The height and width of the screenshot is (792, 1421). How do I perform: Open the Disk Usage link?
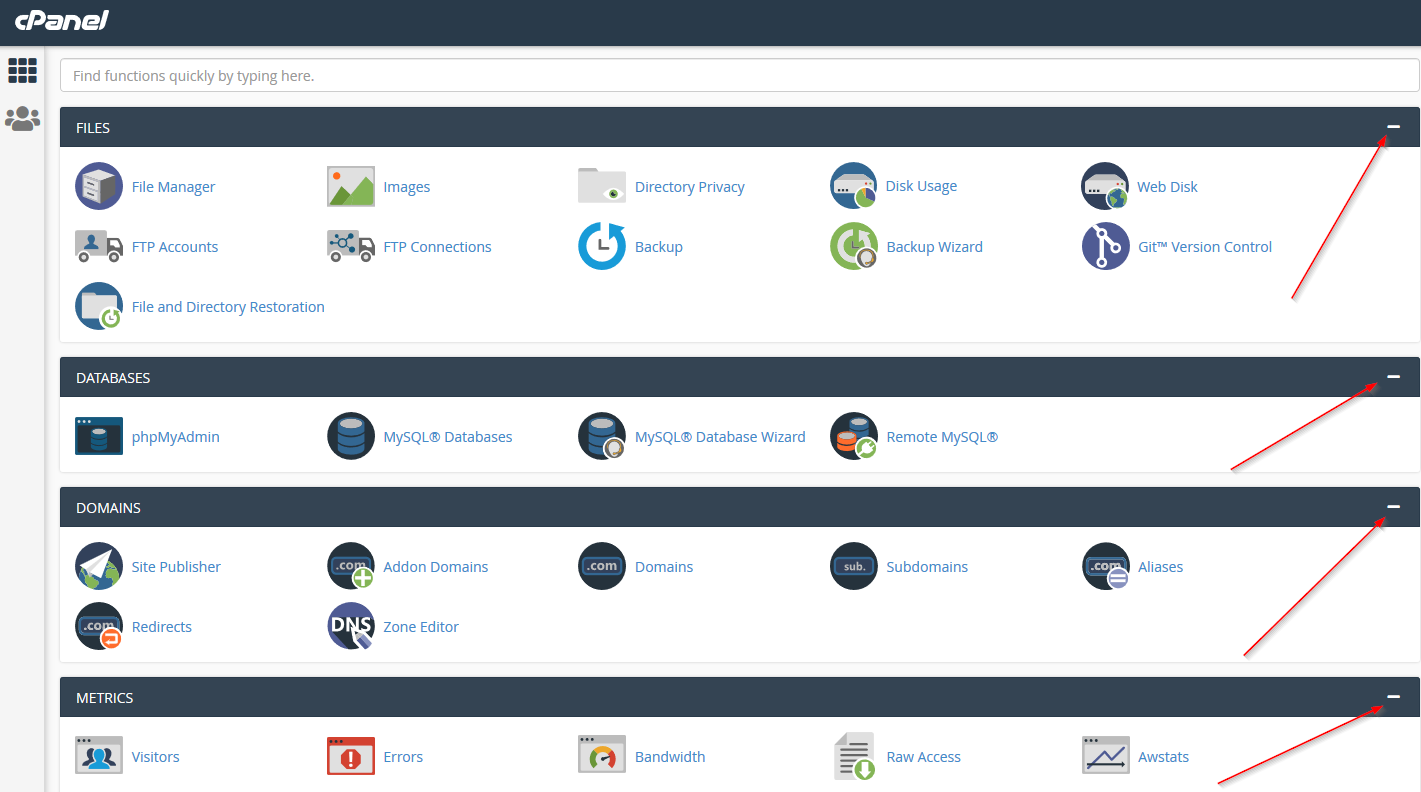coord(921,186)
